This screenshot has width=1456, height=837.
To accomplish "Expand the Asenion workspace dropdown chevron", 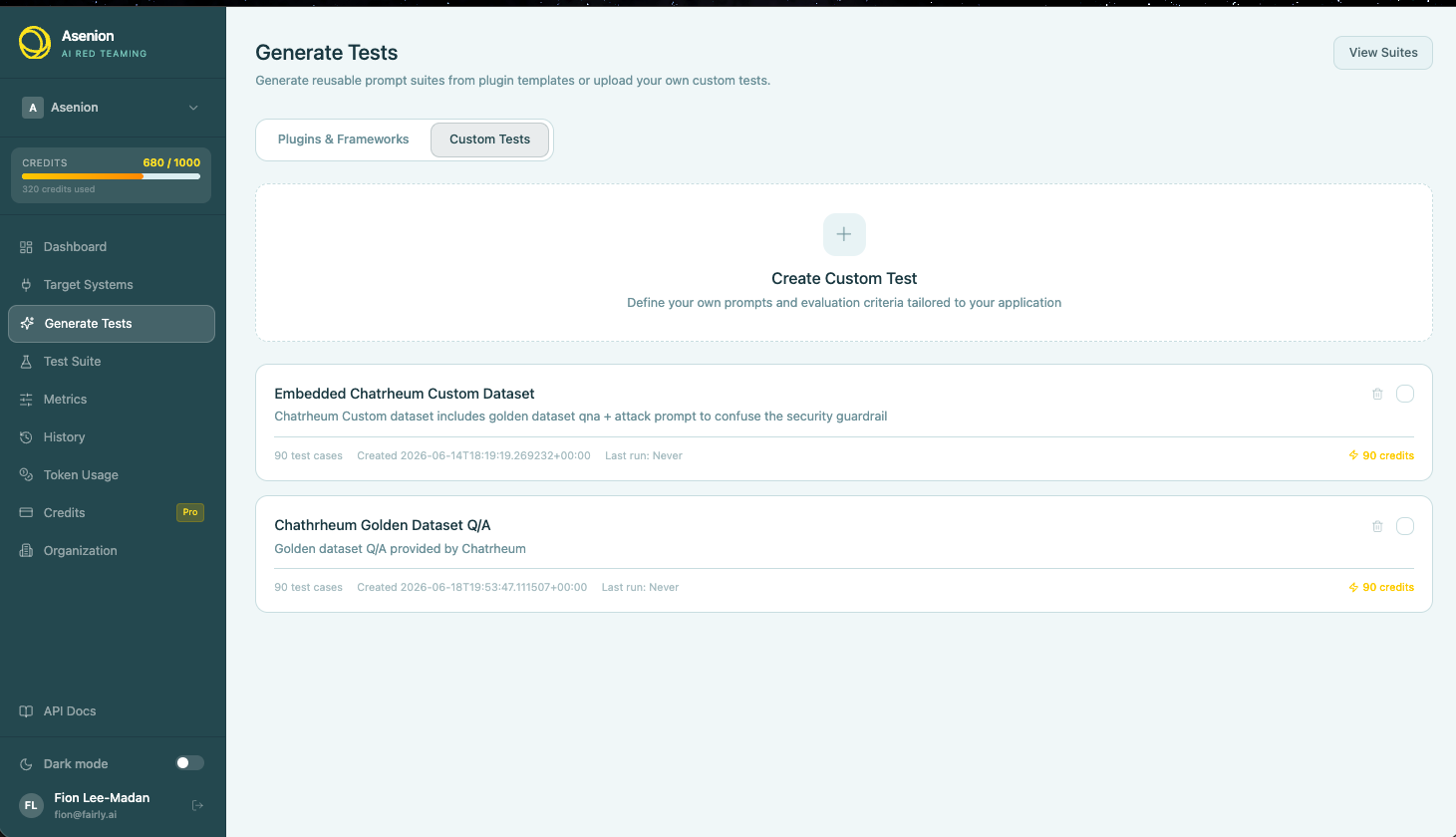I will click(193, 108).
